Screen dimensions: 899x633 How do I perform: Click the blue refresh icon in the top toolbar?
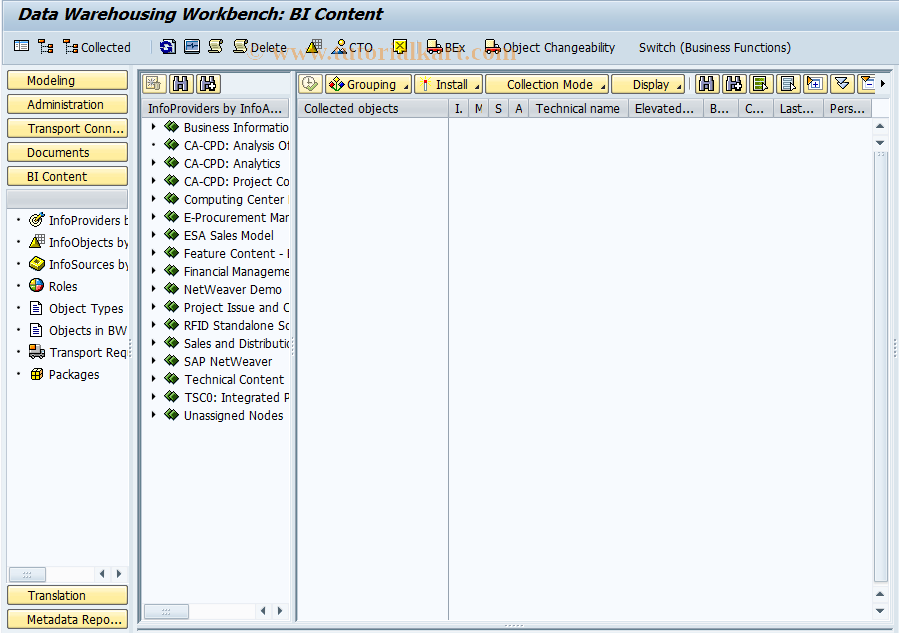[x=168, y=47]
